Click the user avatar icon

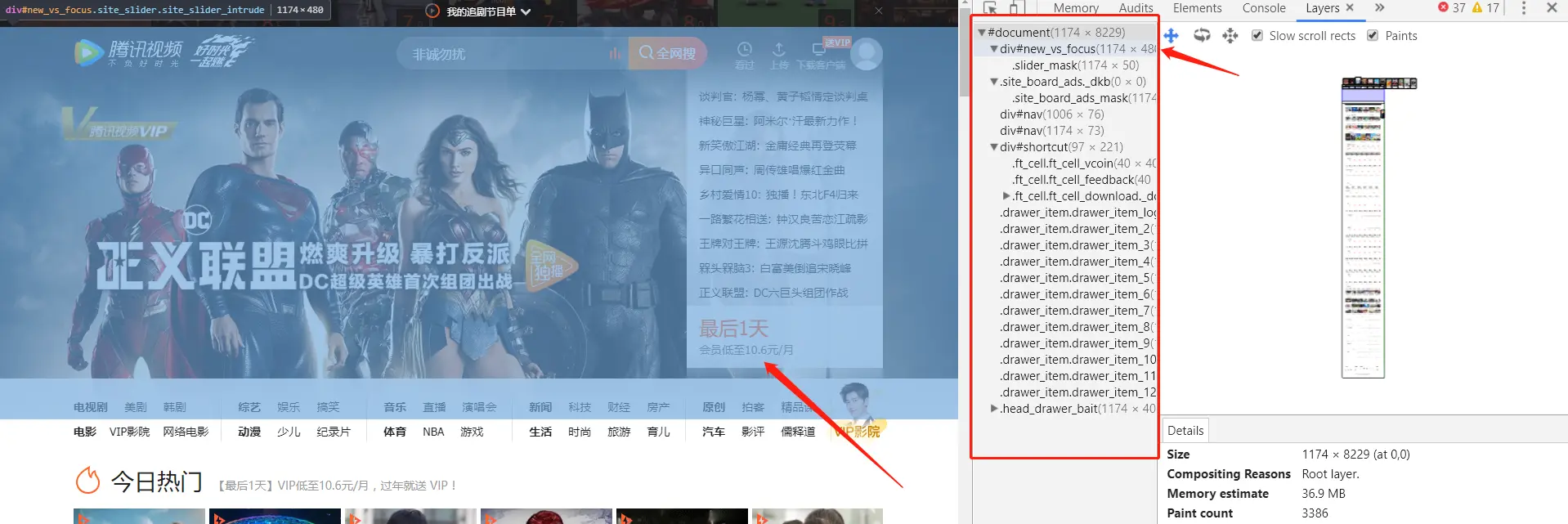point(867,54)
